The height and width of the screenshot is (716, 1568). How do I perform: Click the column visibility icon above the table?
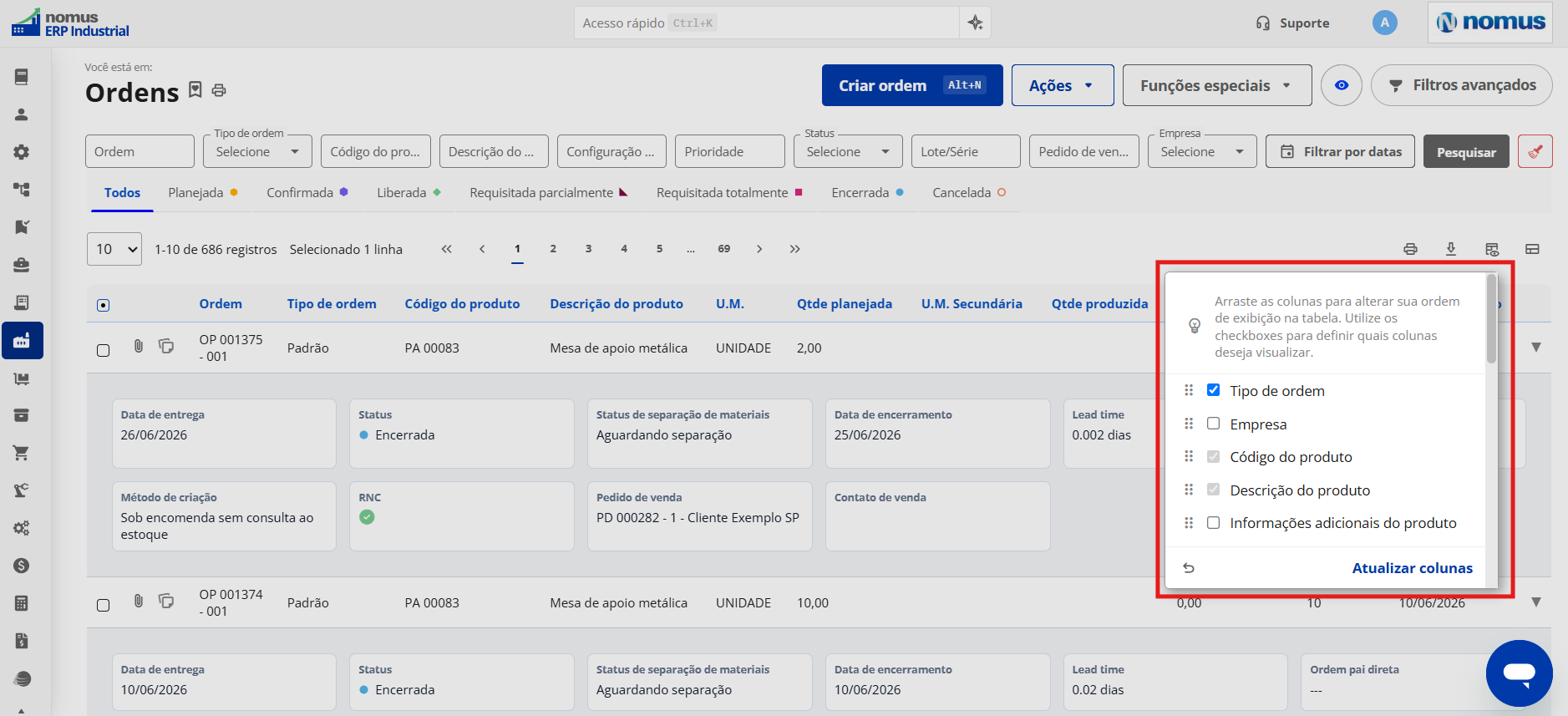tap(1492, 249)
